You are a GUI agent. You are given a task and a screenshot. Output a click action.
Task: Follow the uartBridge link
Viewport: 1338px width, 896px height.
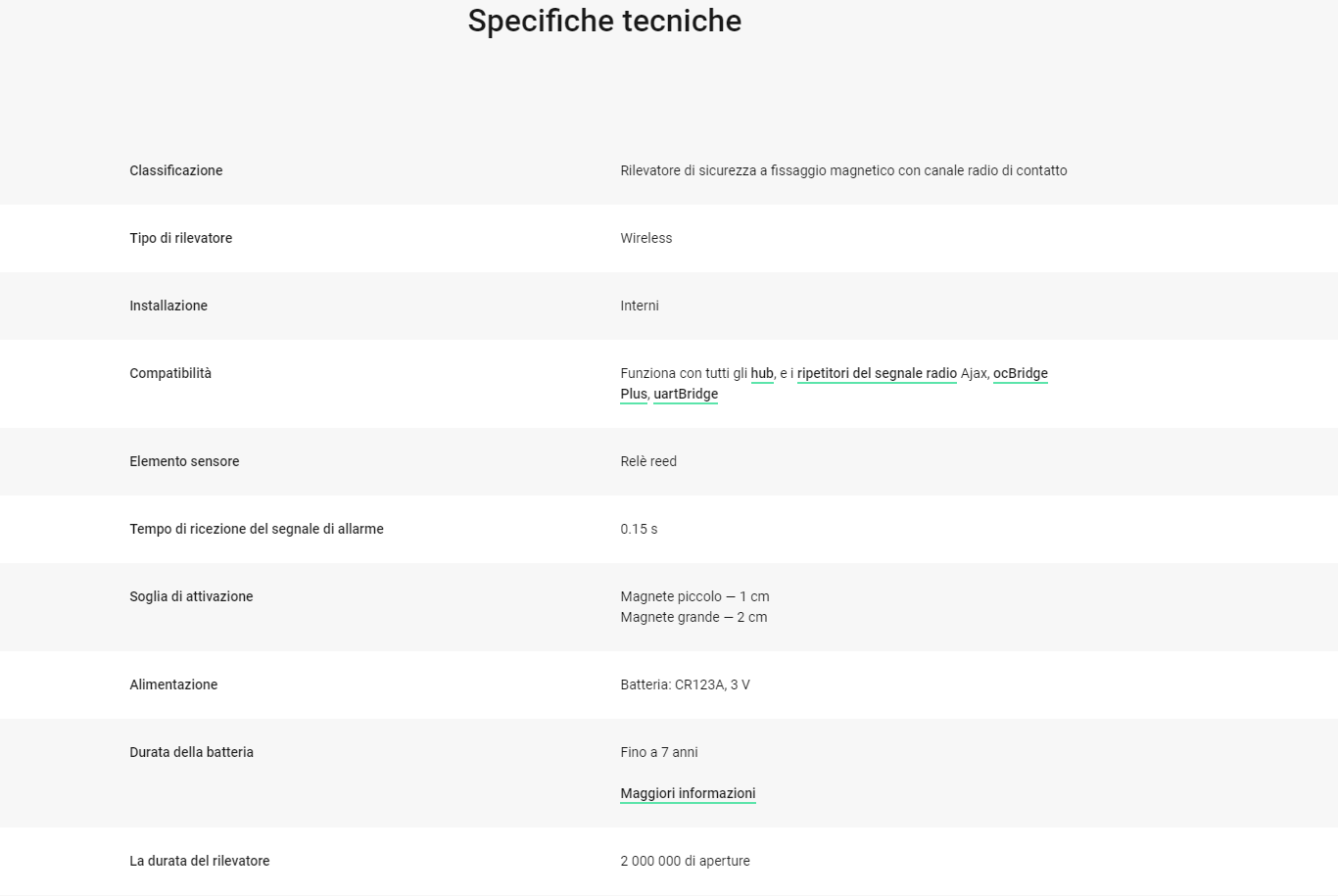click(x=686, y=394)
